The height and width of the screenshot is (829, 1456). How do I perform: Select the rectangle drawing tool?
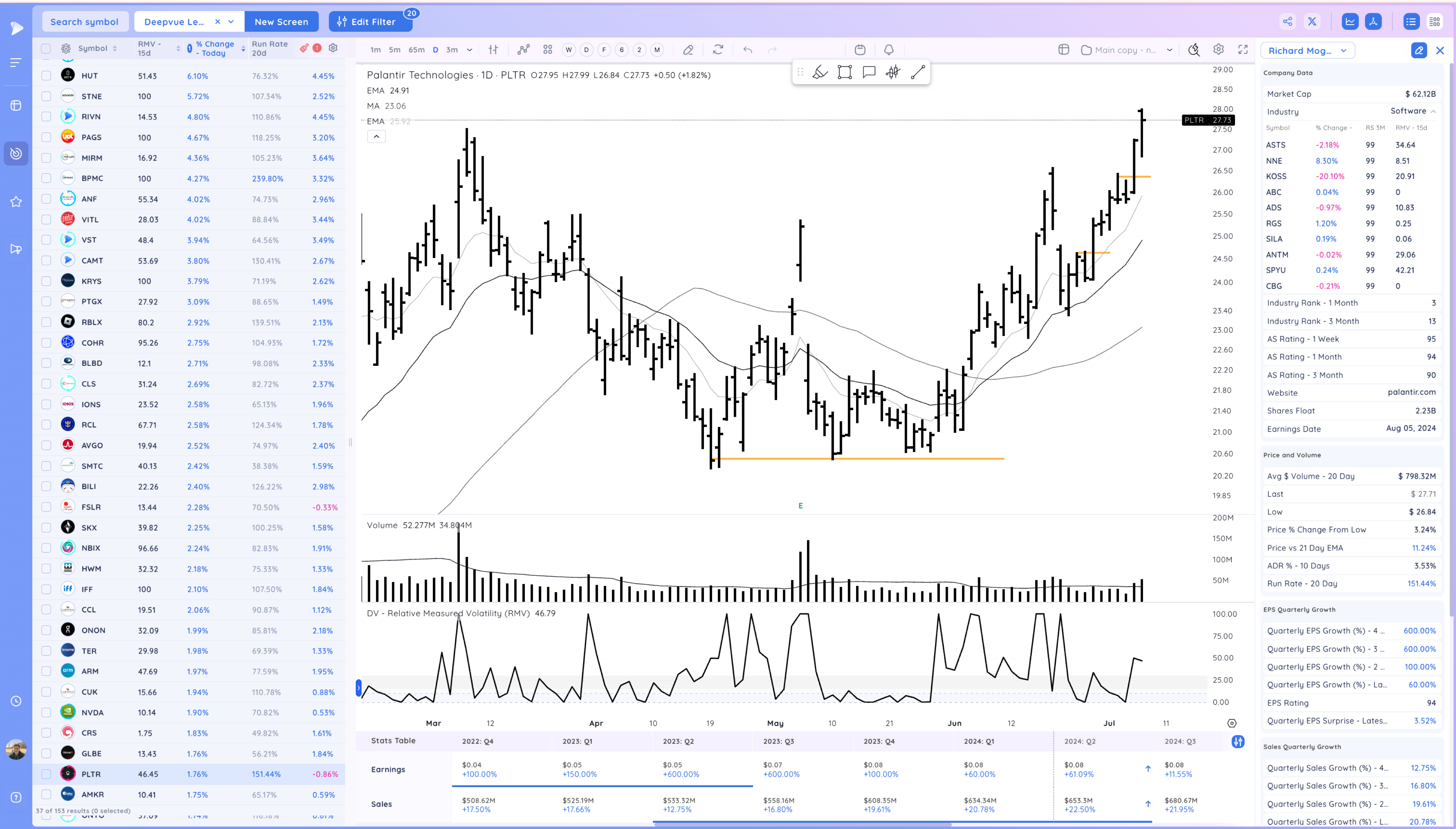[844, 72]
